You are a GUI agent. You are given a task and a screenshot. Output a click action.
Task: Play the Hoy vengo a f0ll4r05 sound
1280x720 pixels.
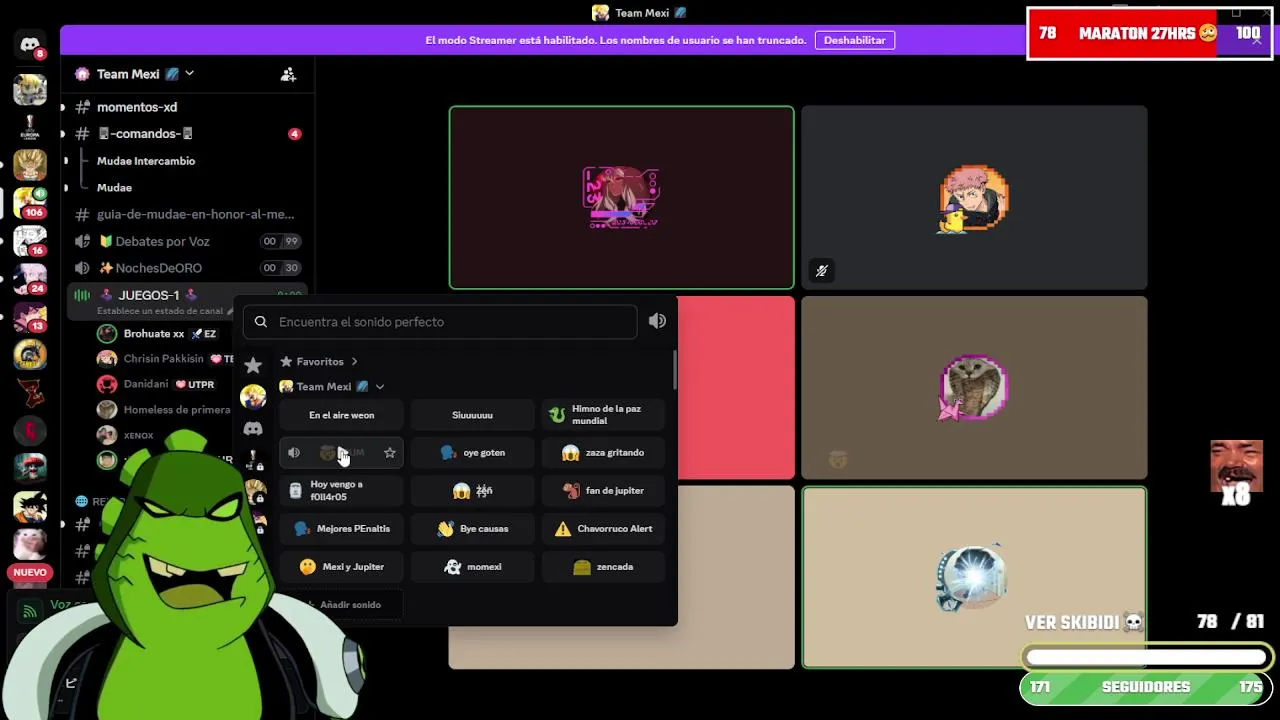pyautogui.click(x=341, y=491)
